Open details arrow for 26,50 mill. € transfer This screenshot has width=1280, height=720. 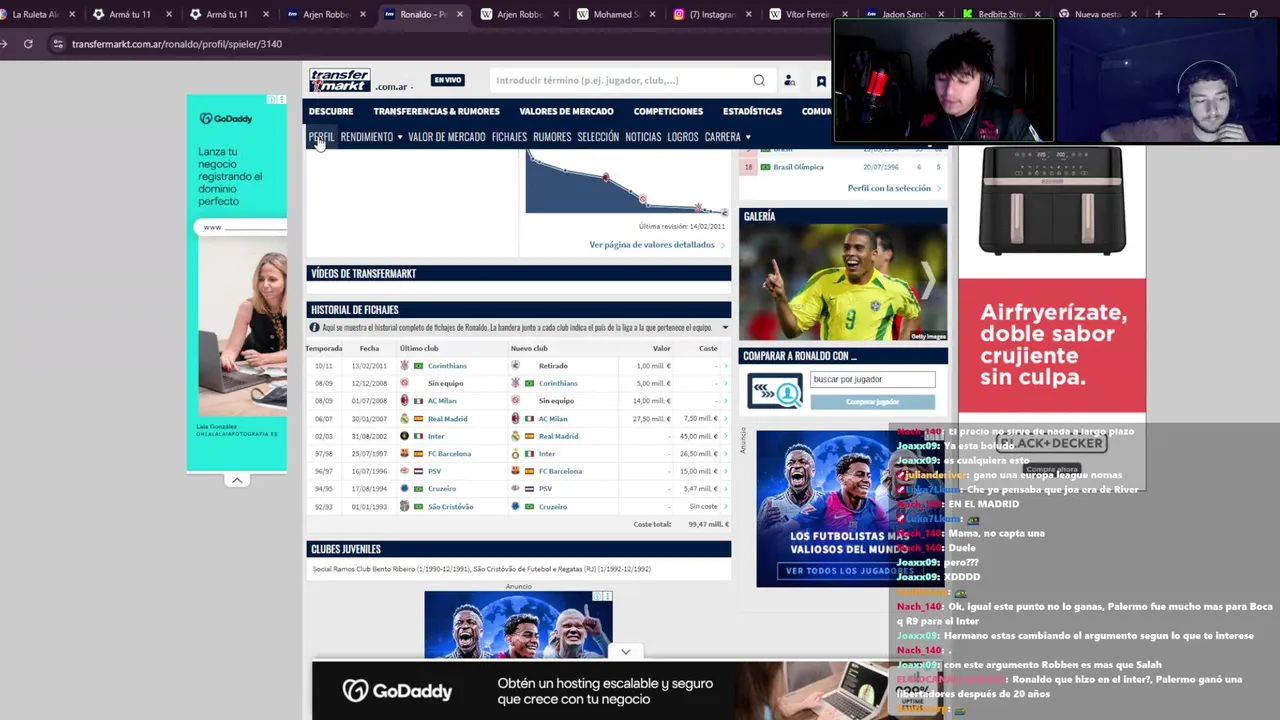click(x=727, y=454)
